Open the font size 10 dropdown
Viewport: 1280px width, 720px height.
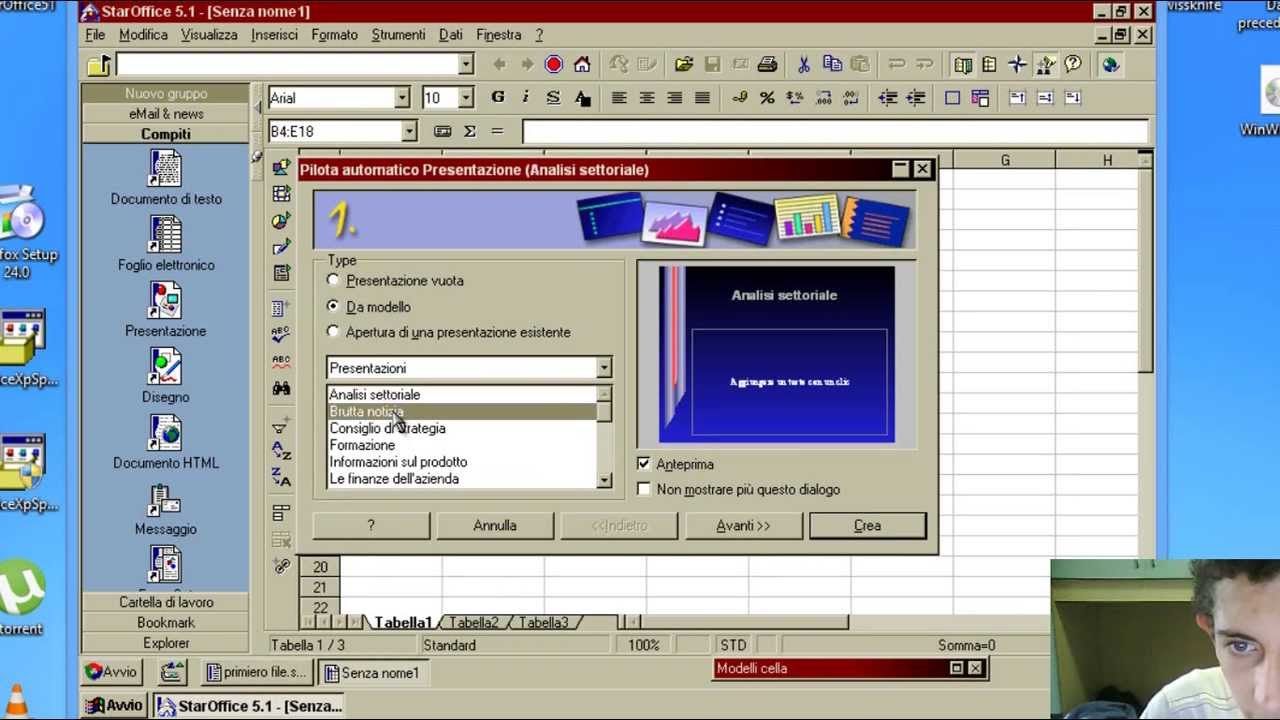466,98
